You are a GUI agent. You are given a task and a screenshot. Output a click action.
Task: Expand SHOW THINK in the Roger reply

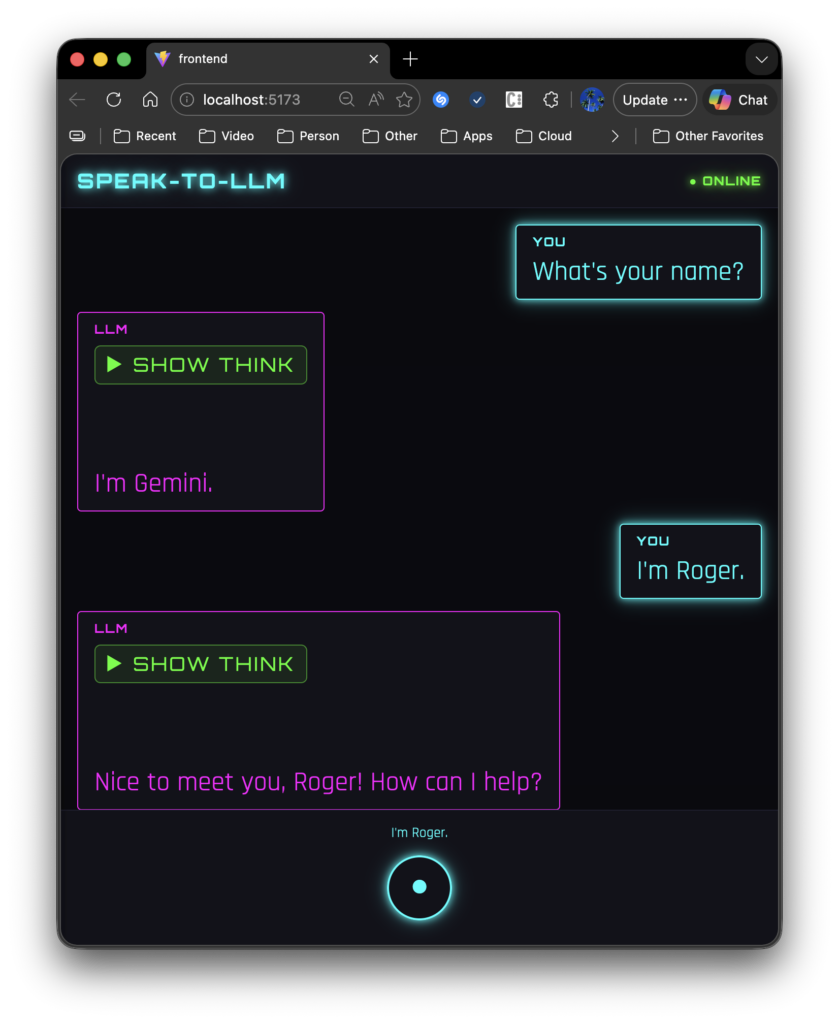(200, 664)
